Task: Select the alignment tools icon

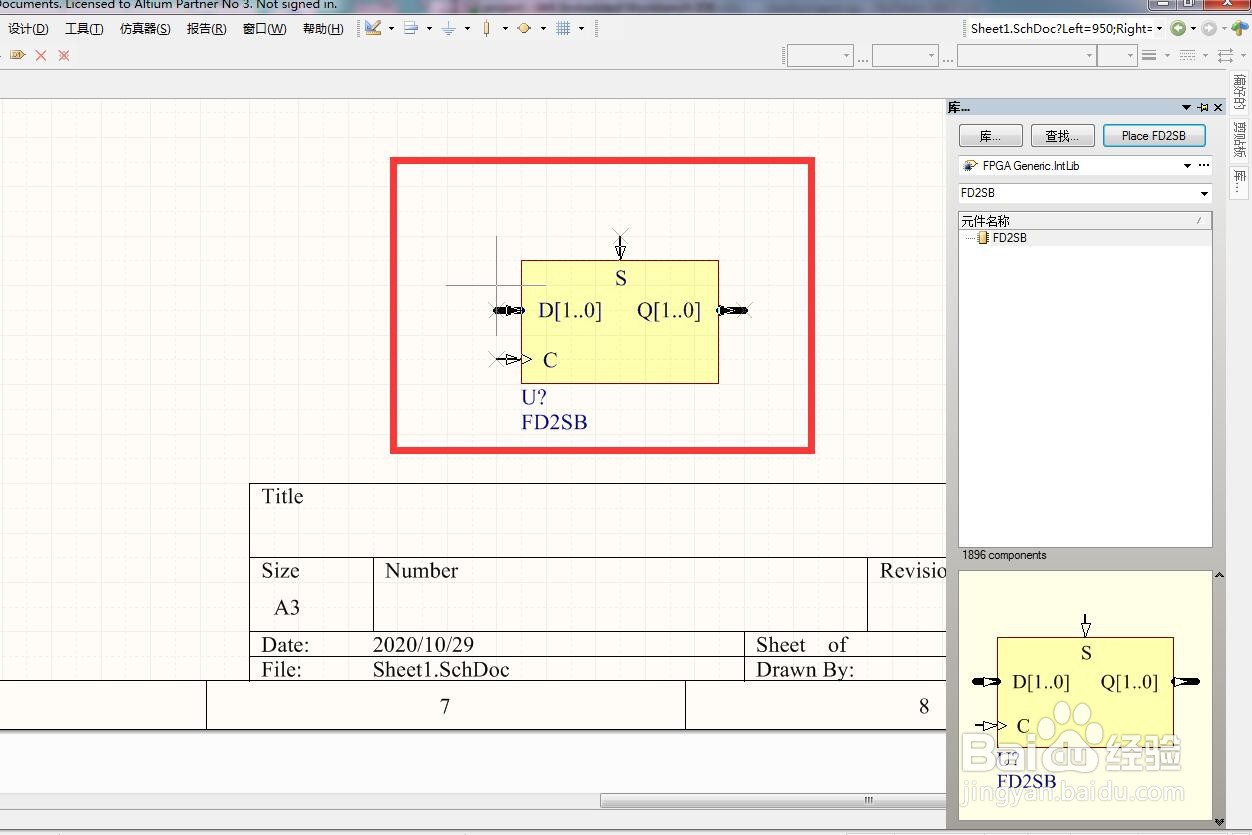Action: coord(411,28)
